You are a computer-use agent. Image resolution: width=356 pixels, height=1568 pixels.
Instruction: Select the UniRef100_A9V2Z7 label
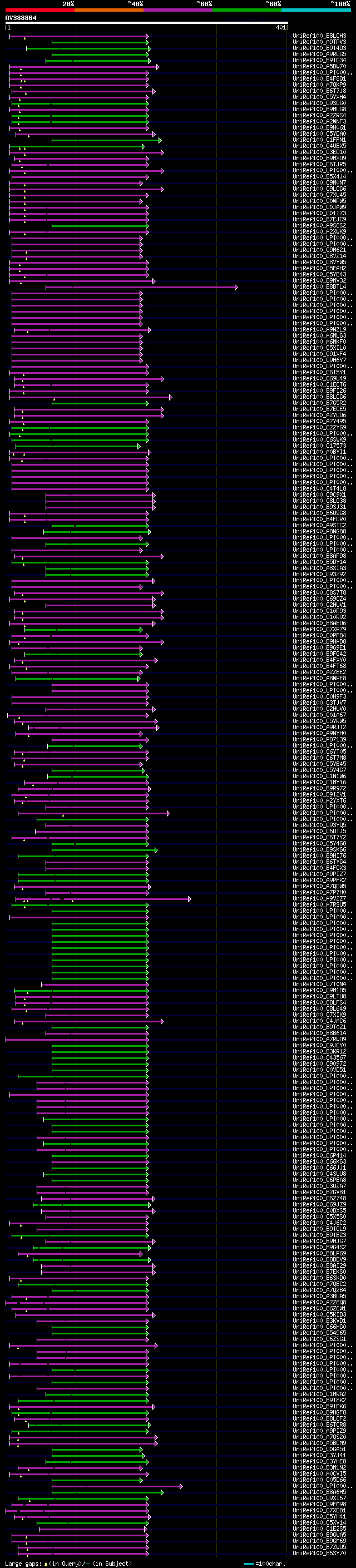[x=319, y=898]
